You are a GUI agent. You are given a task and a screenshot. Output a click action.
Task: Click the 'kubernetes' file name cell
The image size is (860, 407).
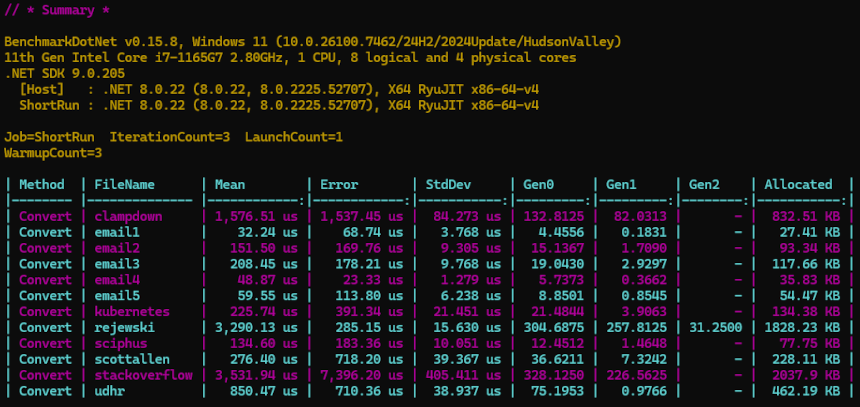[132, 312]
